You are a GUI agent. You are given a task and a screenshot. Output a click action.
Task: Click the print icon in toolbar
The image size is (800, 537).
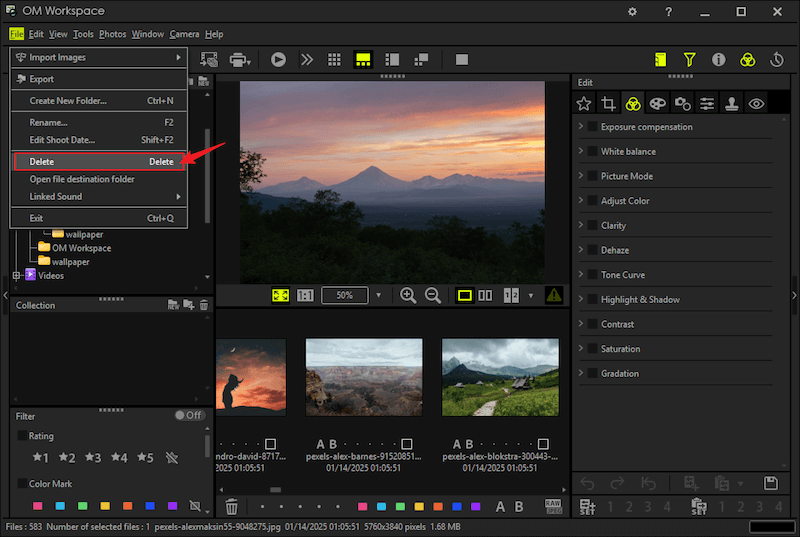tap(240, 60)
